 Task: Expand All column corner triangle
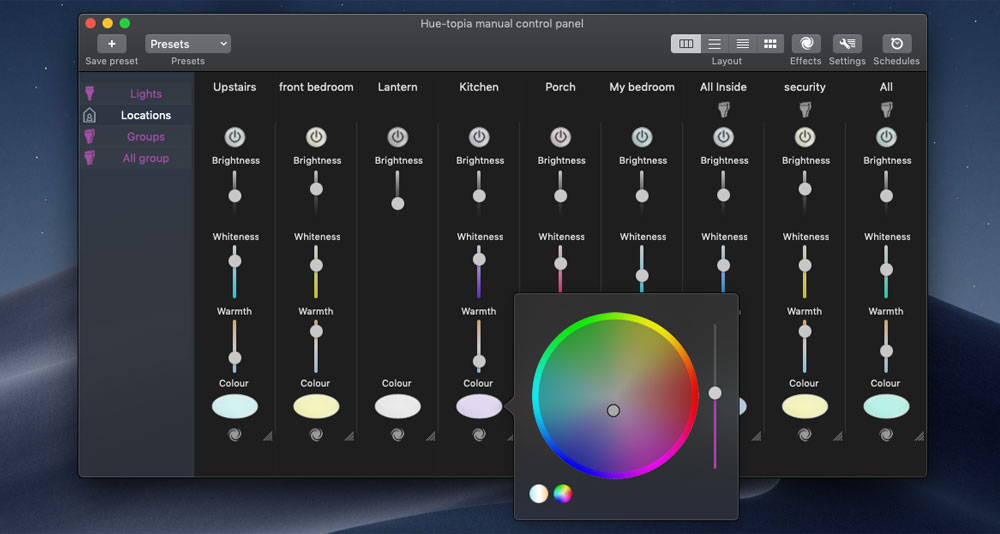(x=920, y=436)
